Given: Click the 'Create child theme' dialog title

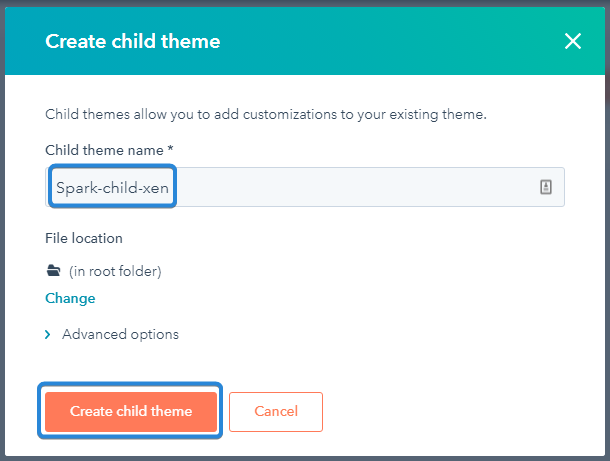Looking at the screenshot, I should 133,41.
